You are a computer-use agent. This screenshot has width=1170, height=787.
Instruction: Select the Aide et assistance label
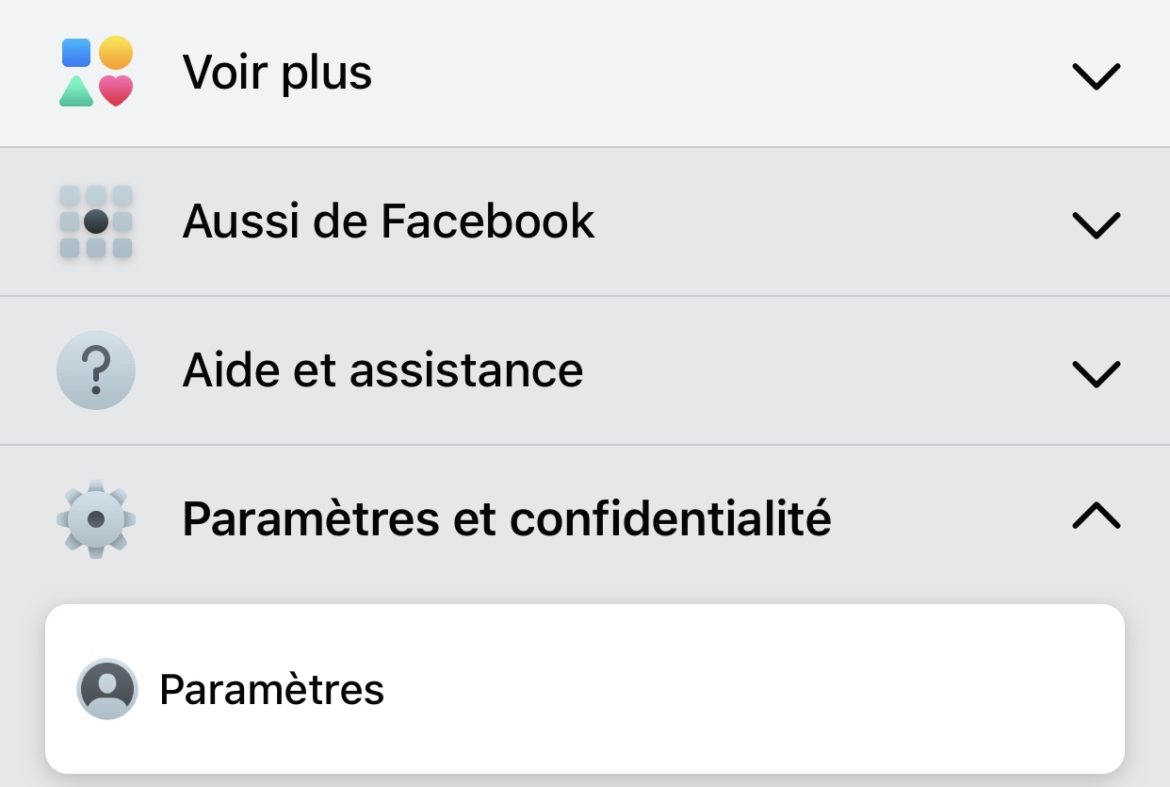click(382, 370)
